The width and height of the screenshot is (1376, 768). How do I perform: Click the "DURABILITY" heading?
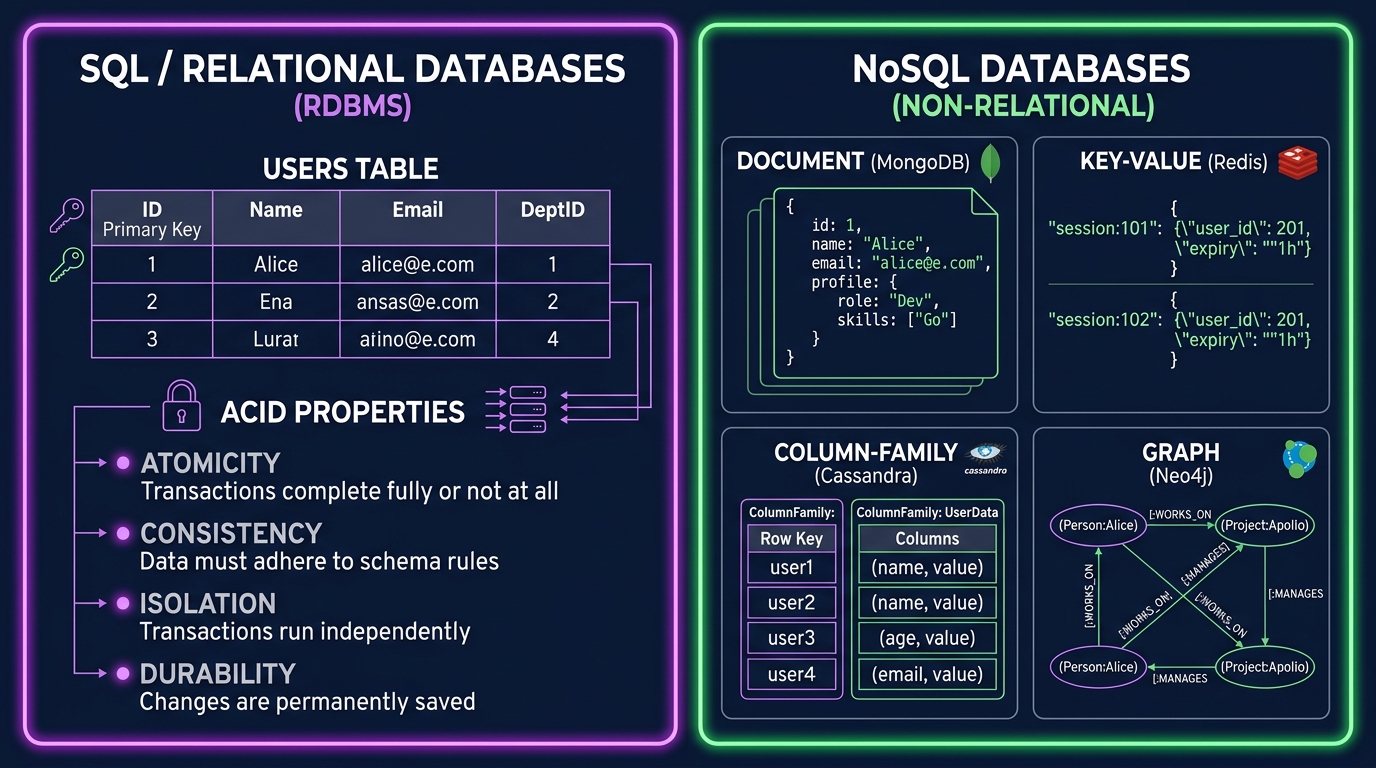click(218, 673)
